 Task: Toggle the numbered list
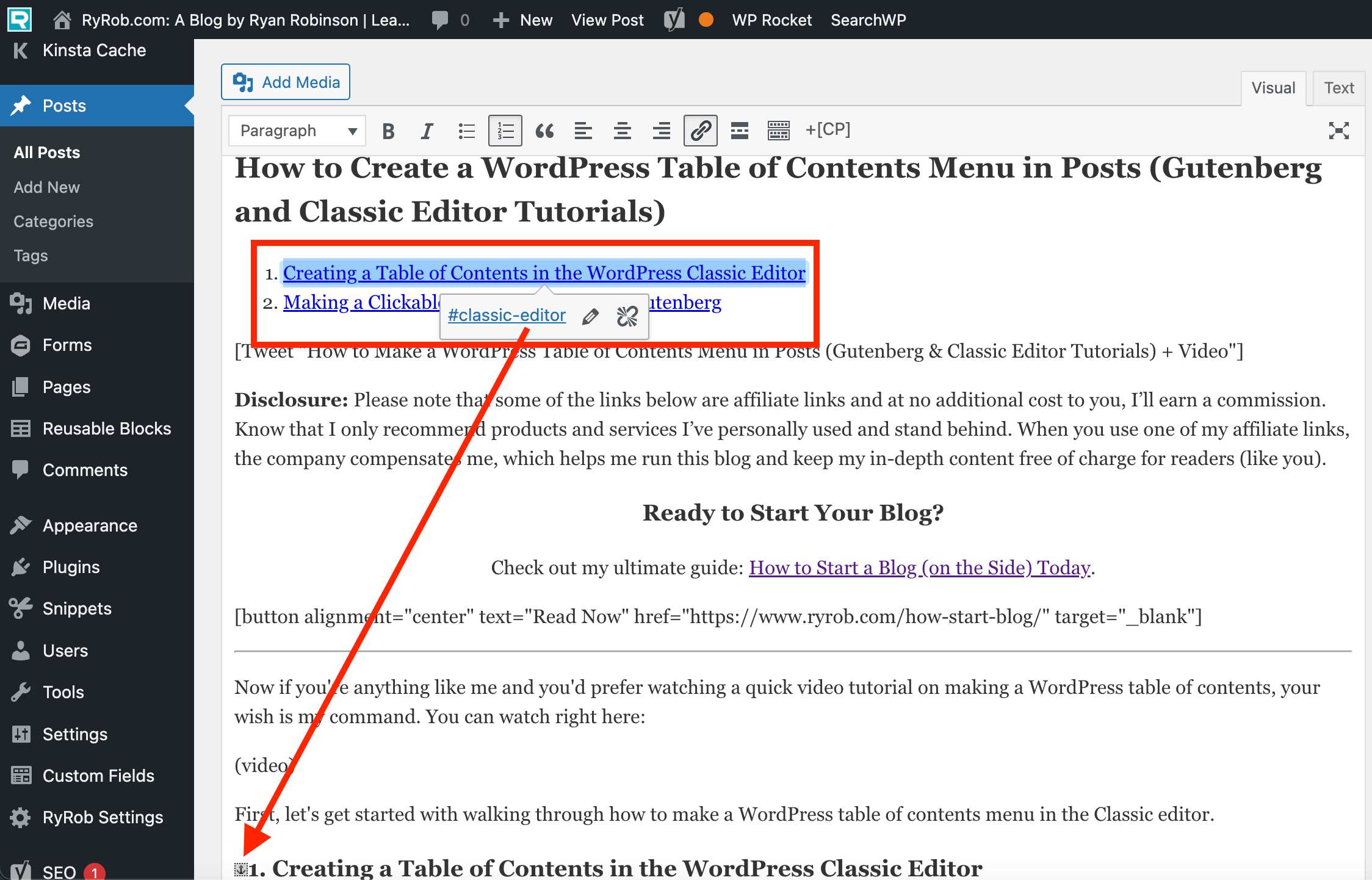click(x=505, y=130)
